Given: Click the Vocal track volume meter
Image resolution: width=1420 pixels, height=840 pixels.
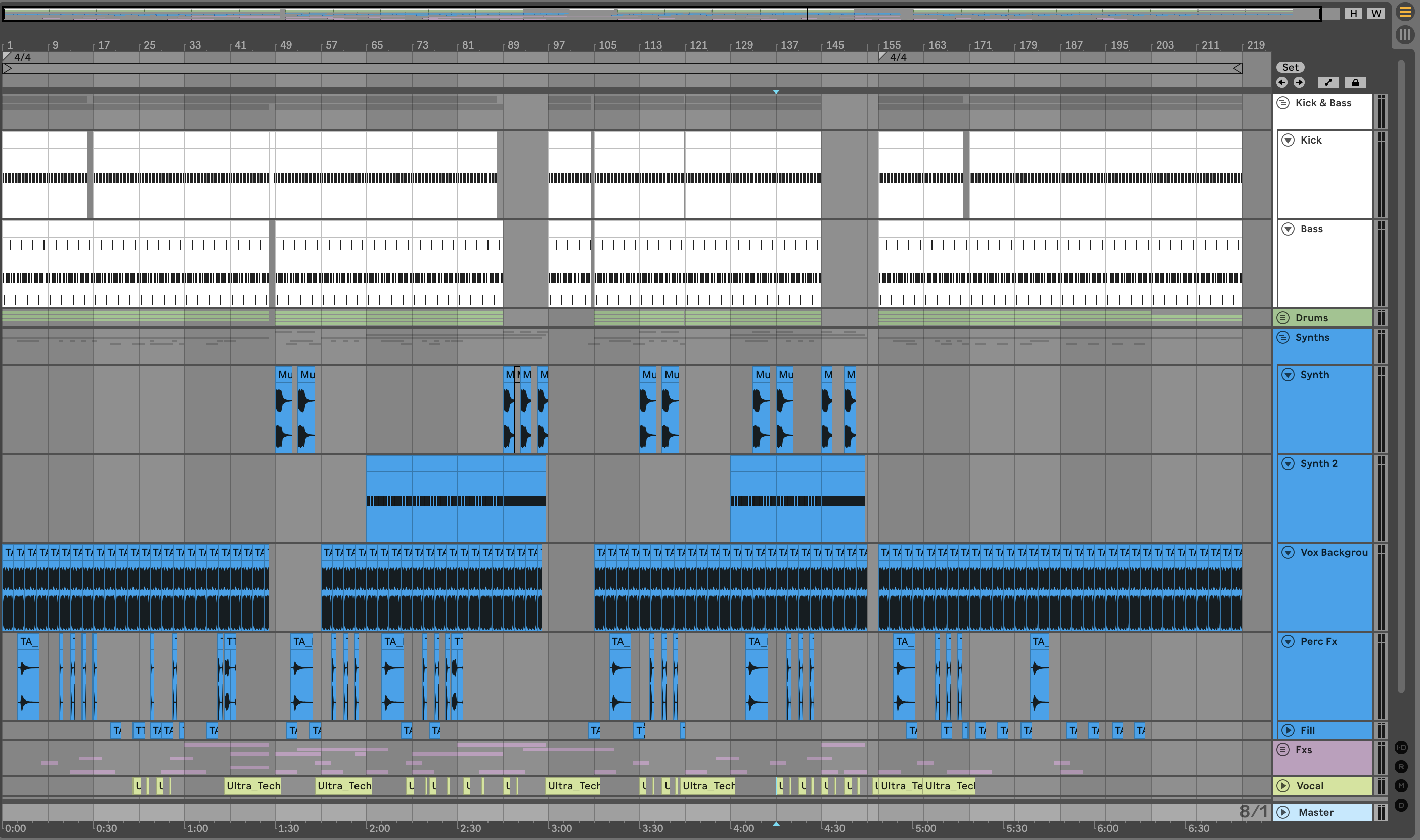Looking at the screenshot, I should (1381, 786).
